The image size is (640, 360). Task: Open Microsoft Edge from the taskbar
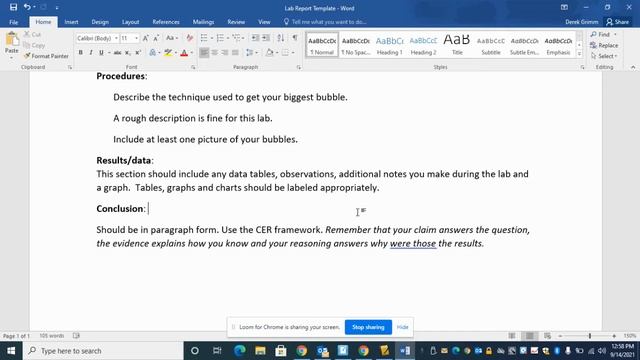(x=240, y=351)
